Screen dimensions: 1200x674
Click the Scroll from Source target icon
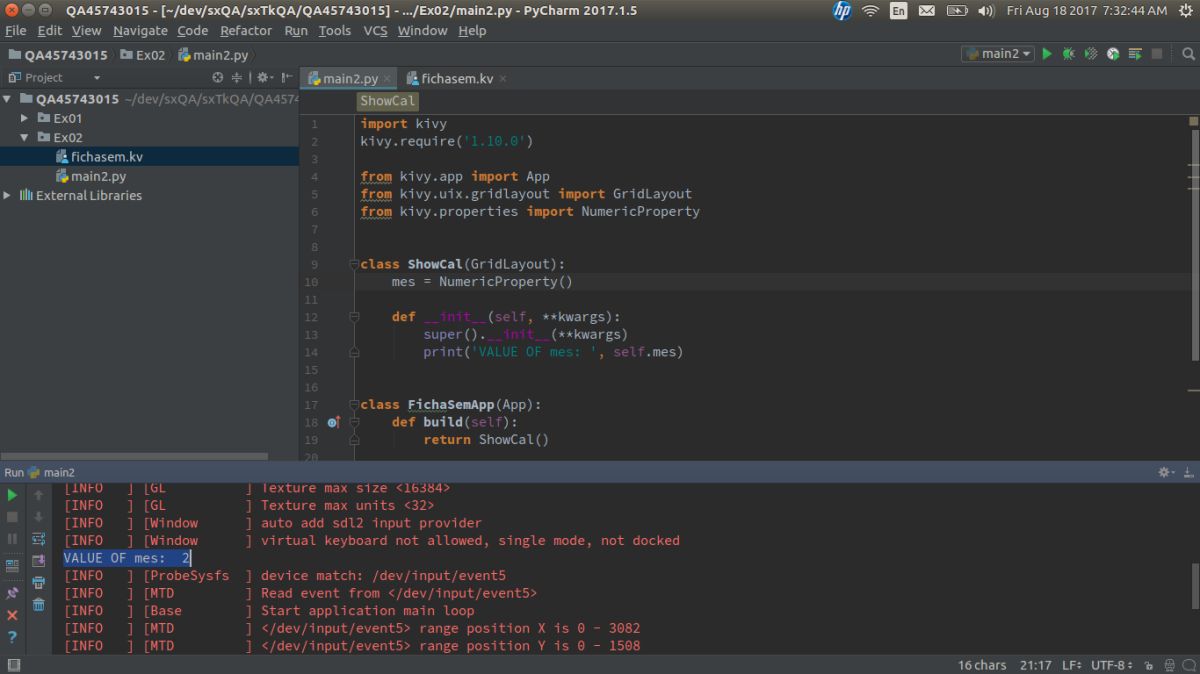(x=218, y=77)
